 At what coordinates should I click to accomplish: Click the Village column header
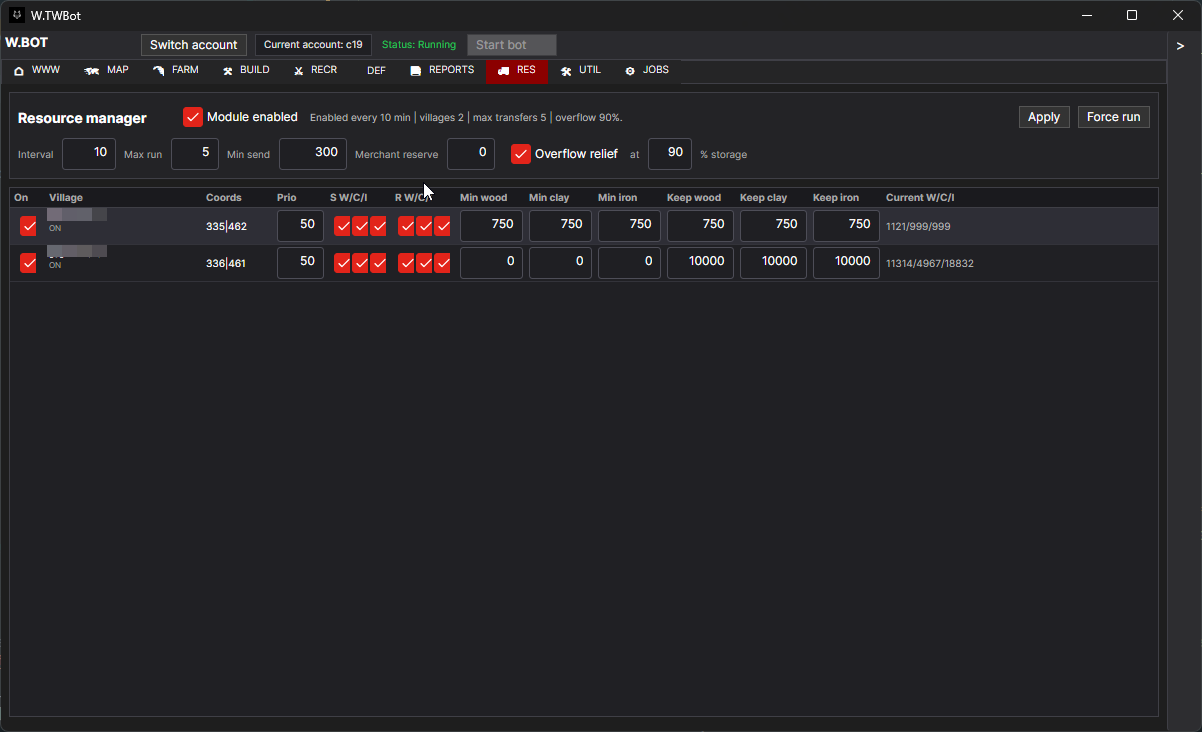66,198
